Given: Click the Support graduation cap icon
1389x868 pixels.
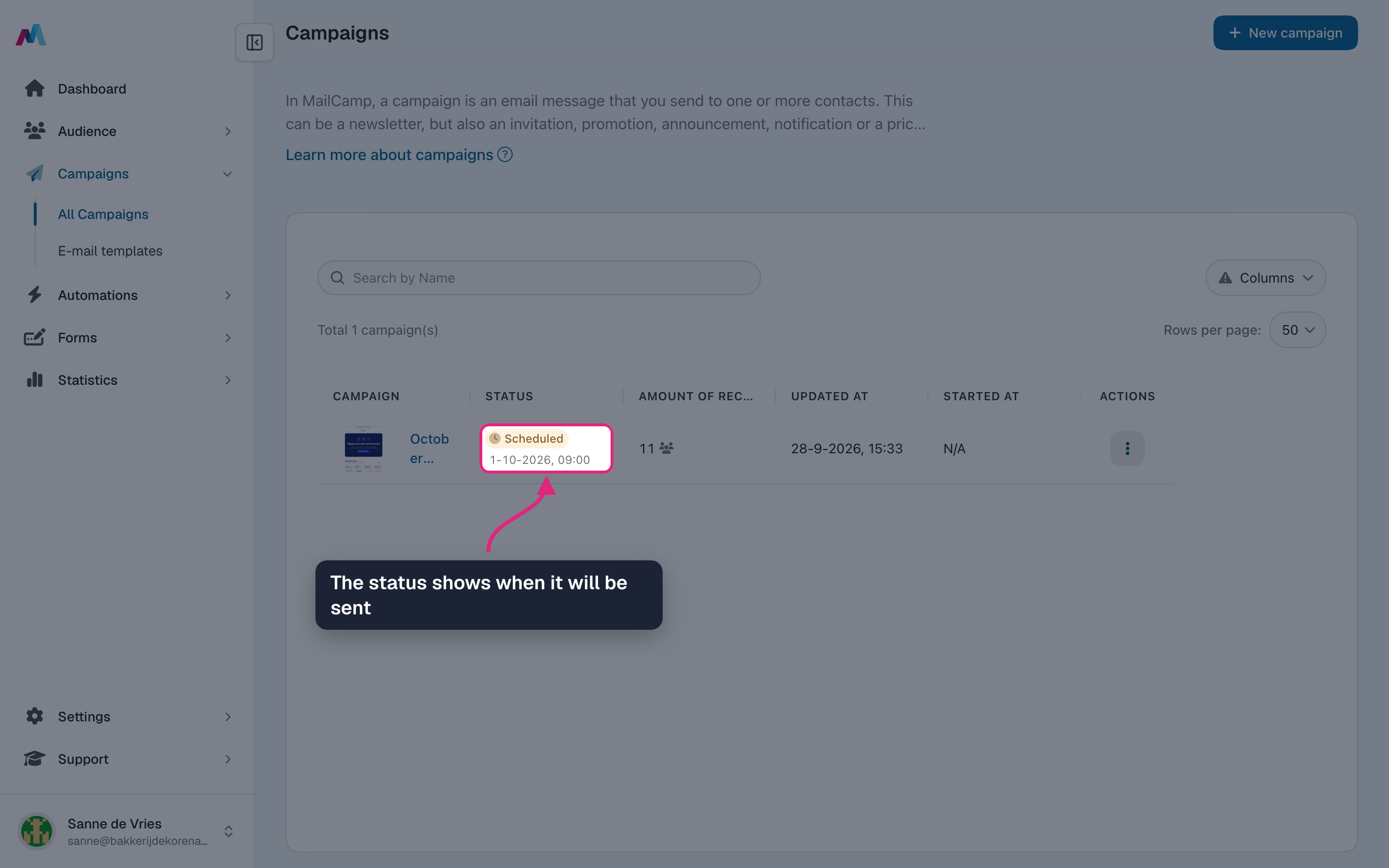Looking at the screenshot, I should point(34,759).
